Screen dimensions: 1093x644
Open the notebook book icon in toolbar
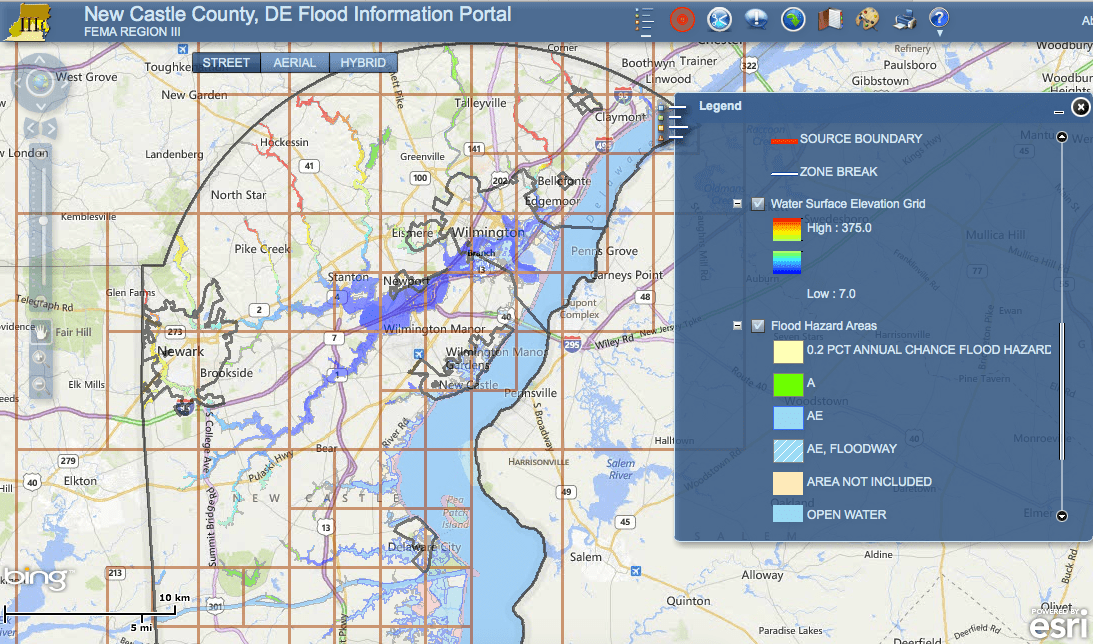click(830, 20)
